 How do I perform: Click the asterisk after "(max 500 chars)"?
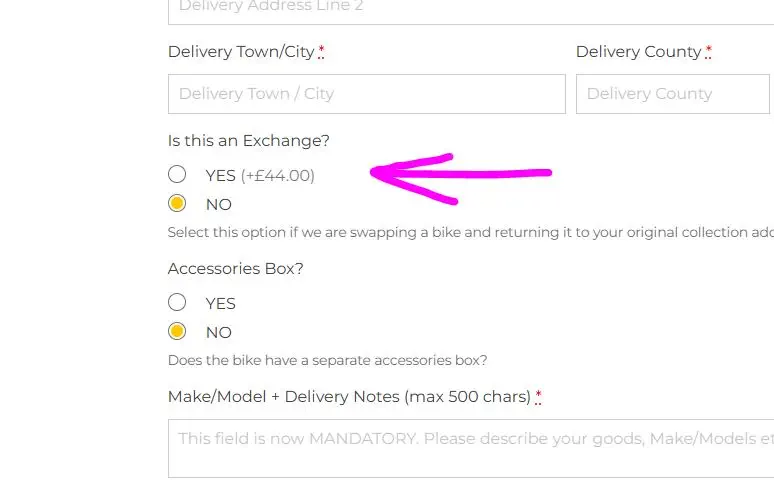538,397
